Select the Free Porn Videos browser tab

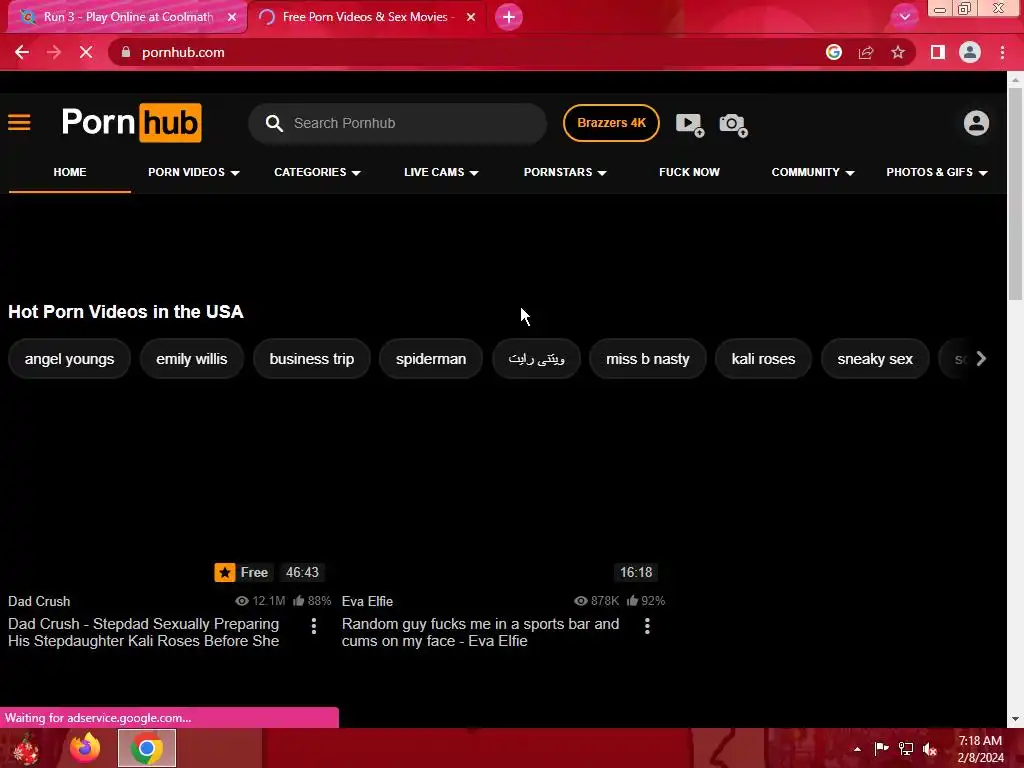366,17
